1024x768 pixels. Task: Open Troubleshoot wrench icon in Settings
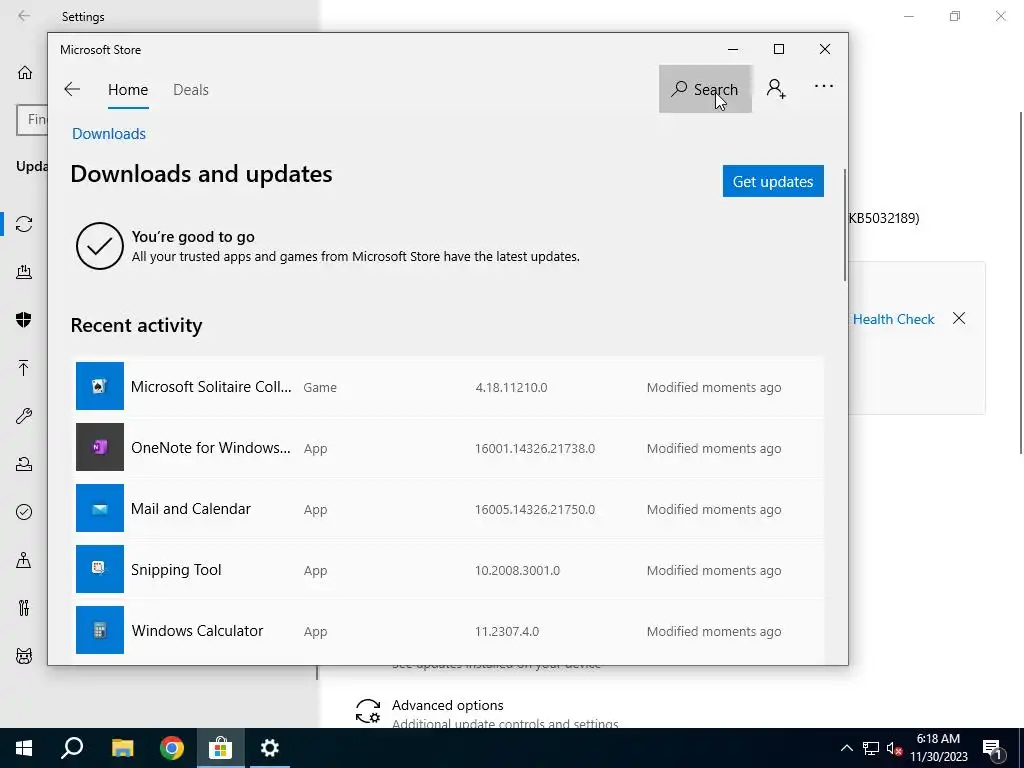[24, 416]
